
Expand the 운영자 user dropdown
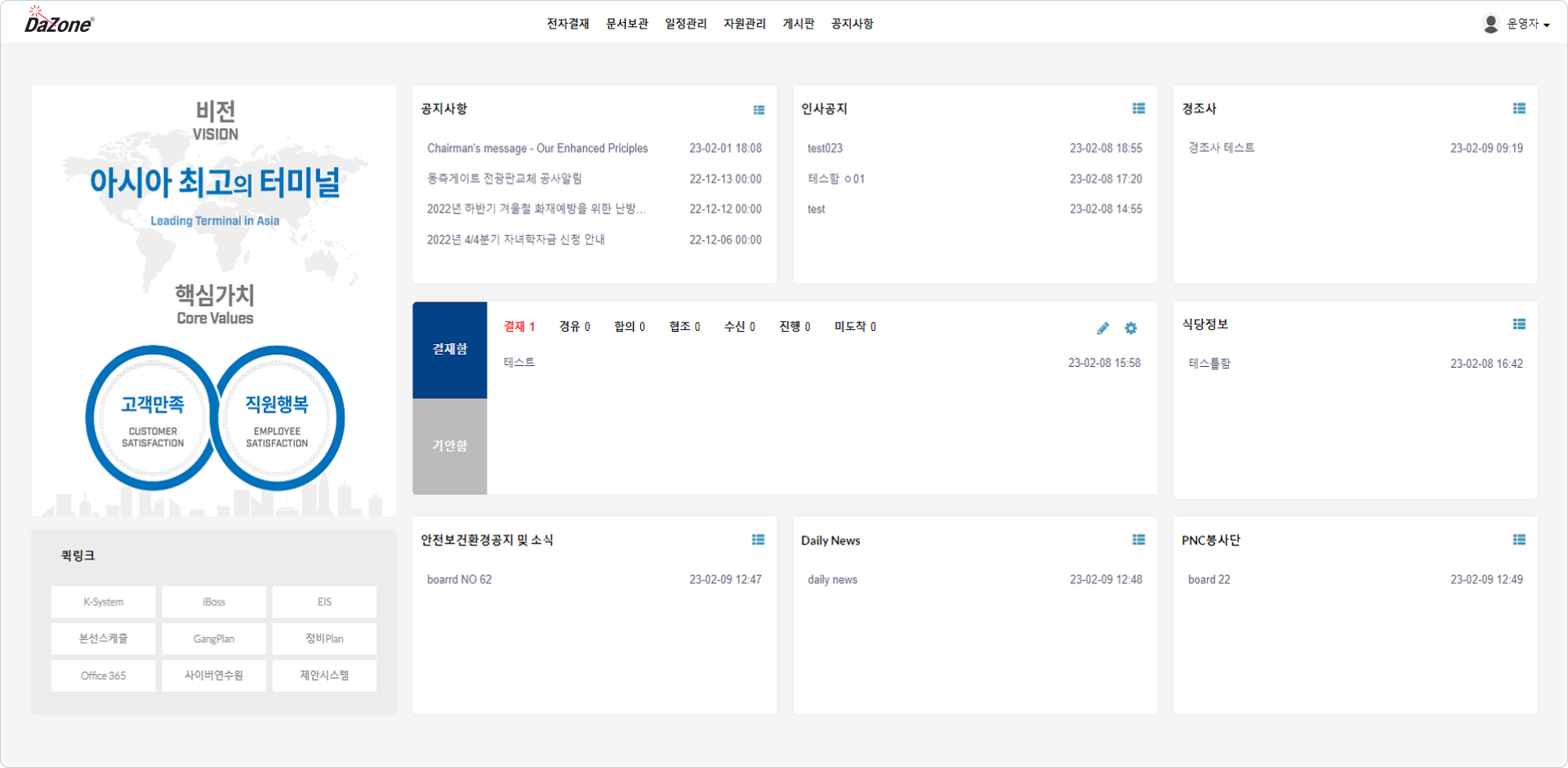coord(1517,25)
